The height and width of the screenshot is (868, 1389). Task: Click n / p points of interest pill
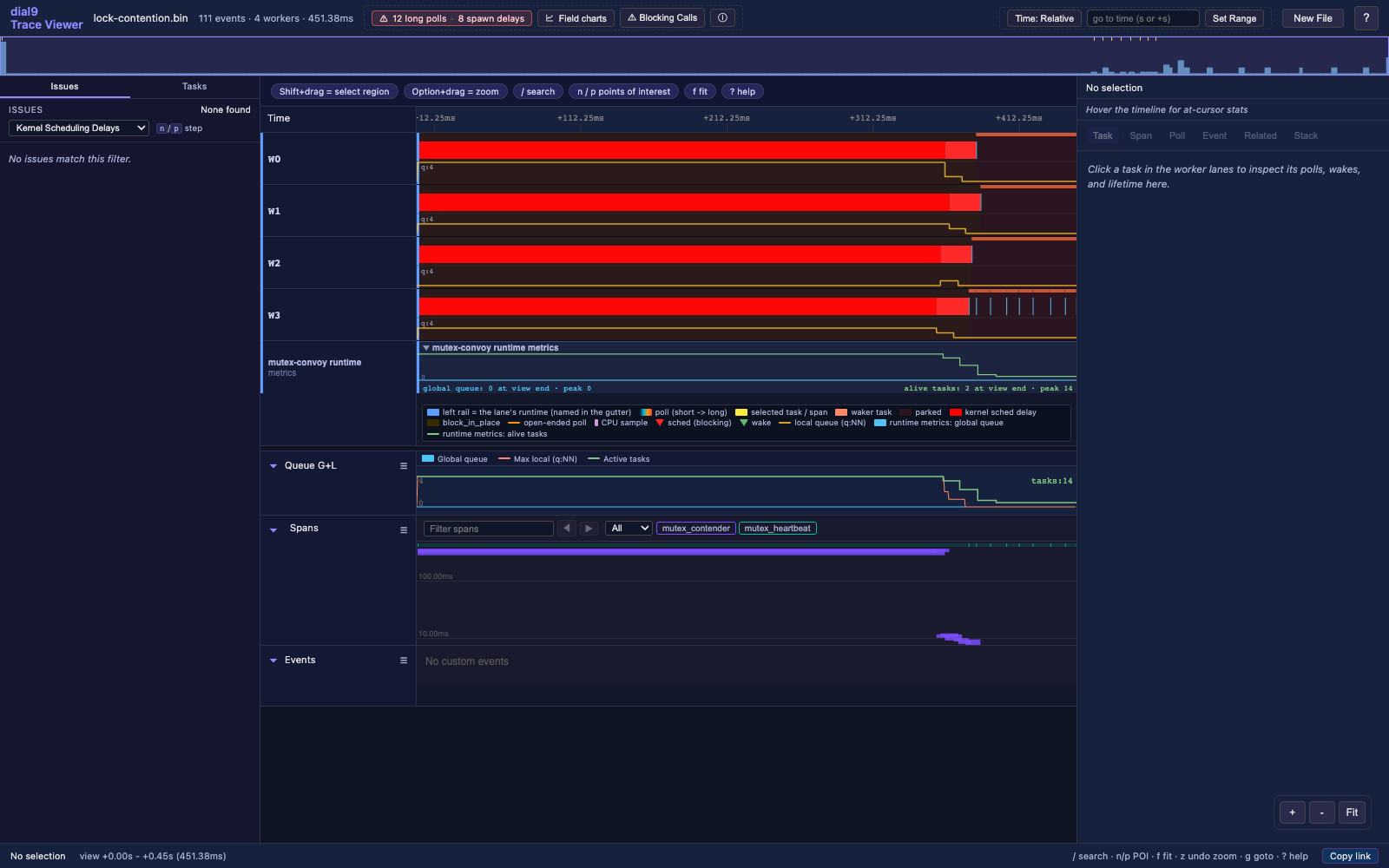(x=623, y=92)
